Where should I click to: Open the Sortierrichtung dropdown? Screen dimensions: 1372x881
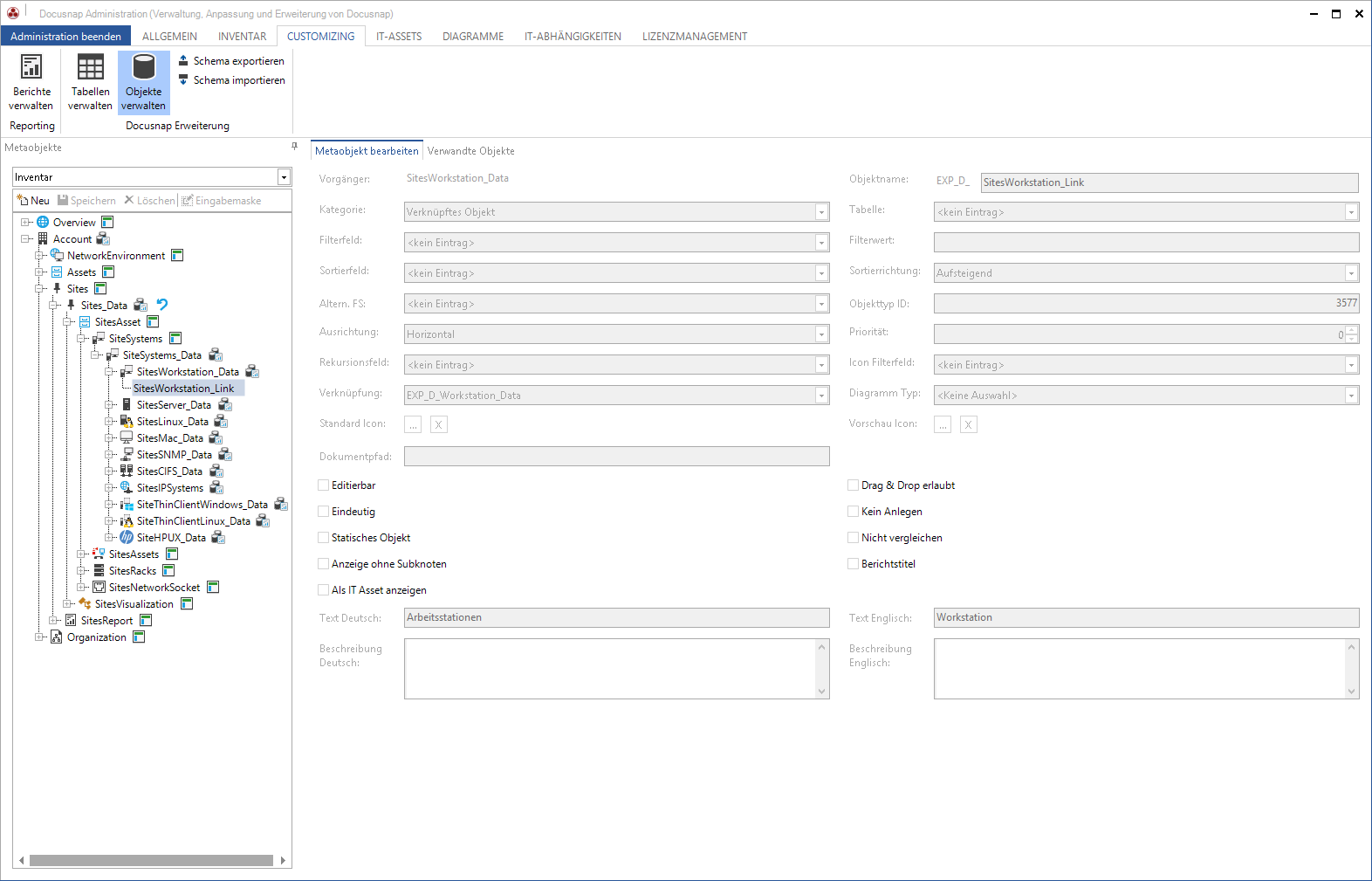(1351, 273)
